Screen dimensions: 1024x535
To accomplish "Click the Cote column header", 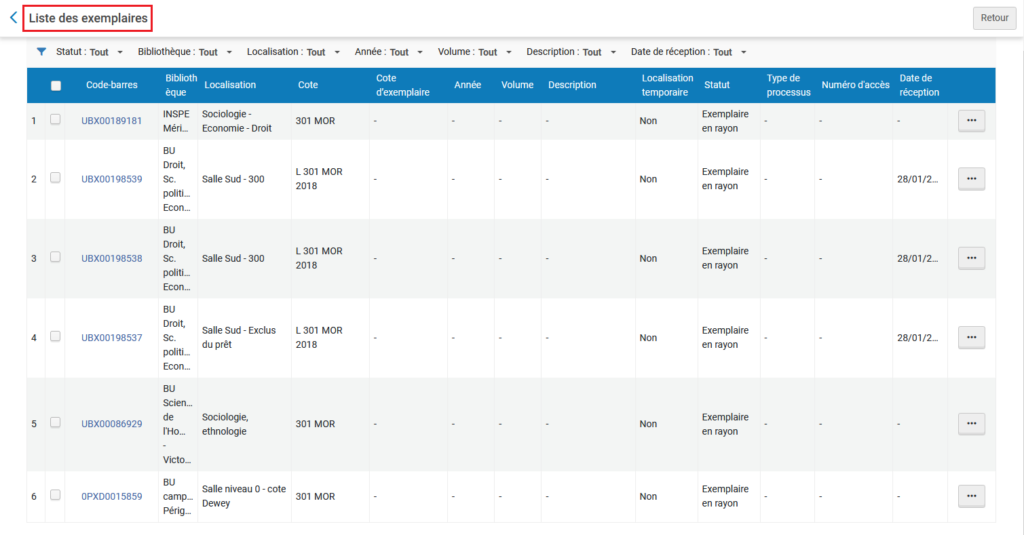I will click(308, 85).
